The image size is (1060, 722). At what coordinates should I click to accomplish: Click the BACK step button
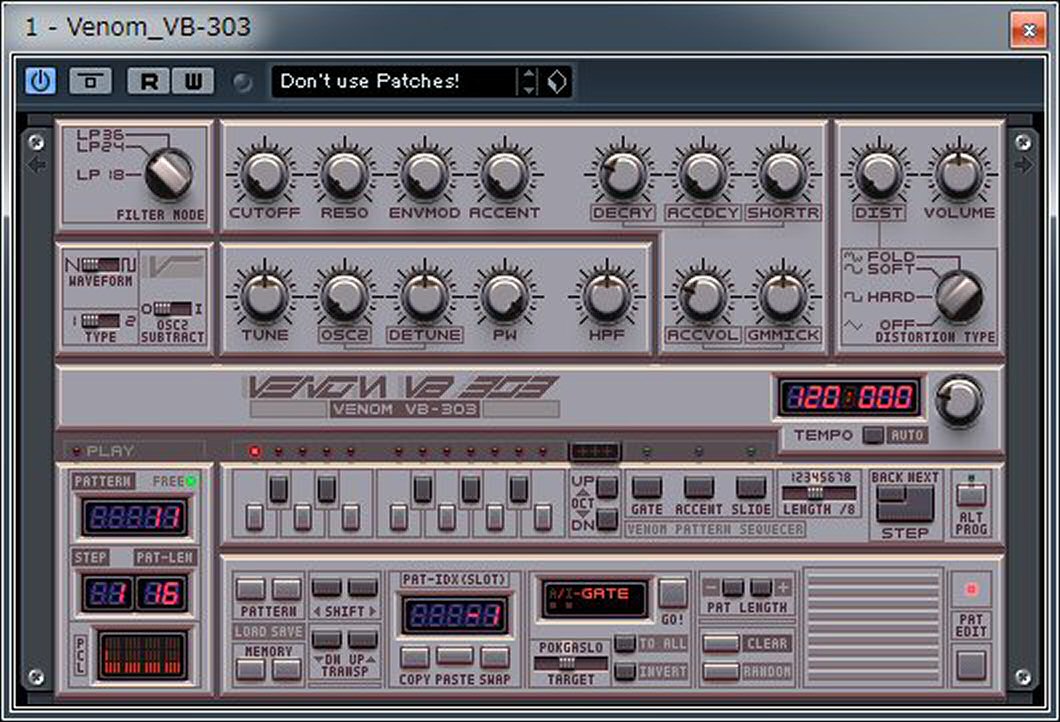pos(890,496)
